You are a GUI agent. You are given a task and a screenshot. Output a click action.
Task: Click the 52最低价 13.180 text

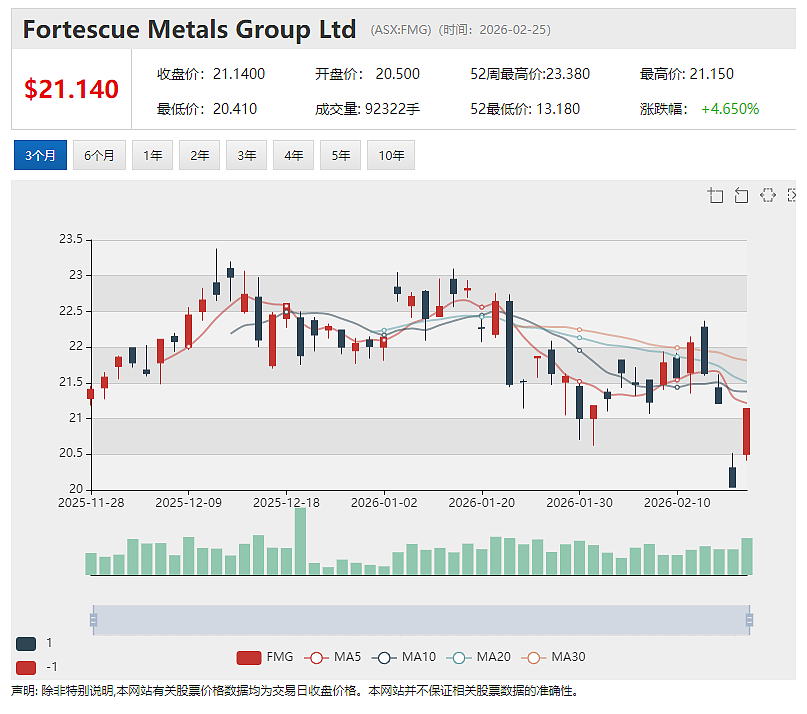(x=525, y=109)
